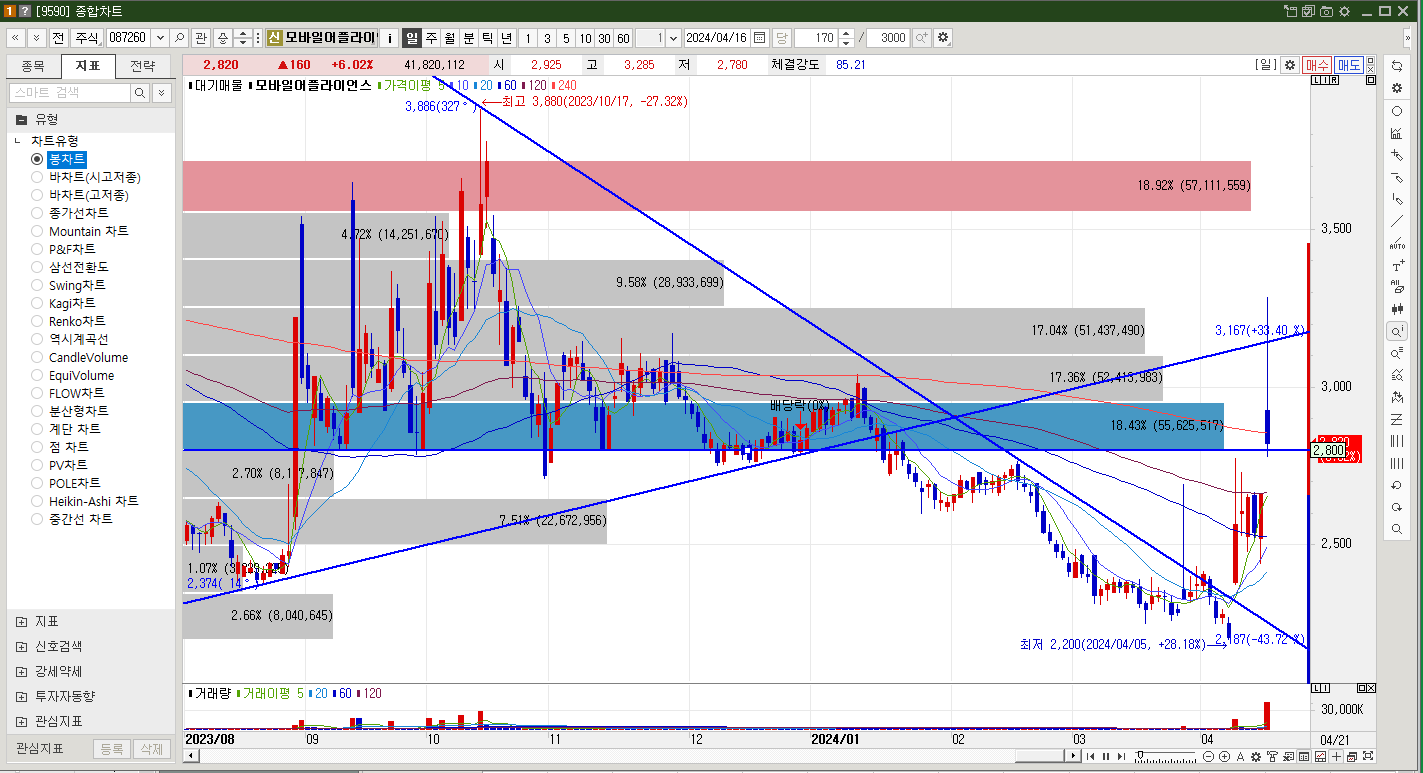The width and height of the screenshot is (1423, 773).
Task: Switch to the 종목 tab
Action: point(32,66)
